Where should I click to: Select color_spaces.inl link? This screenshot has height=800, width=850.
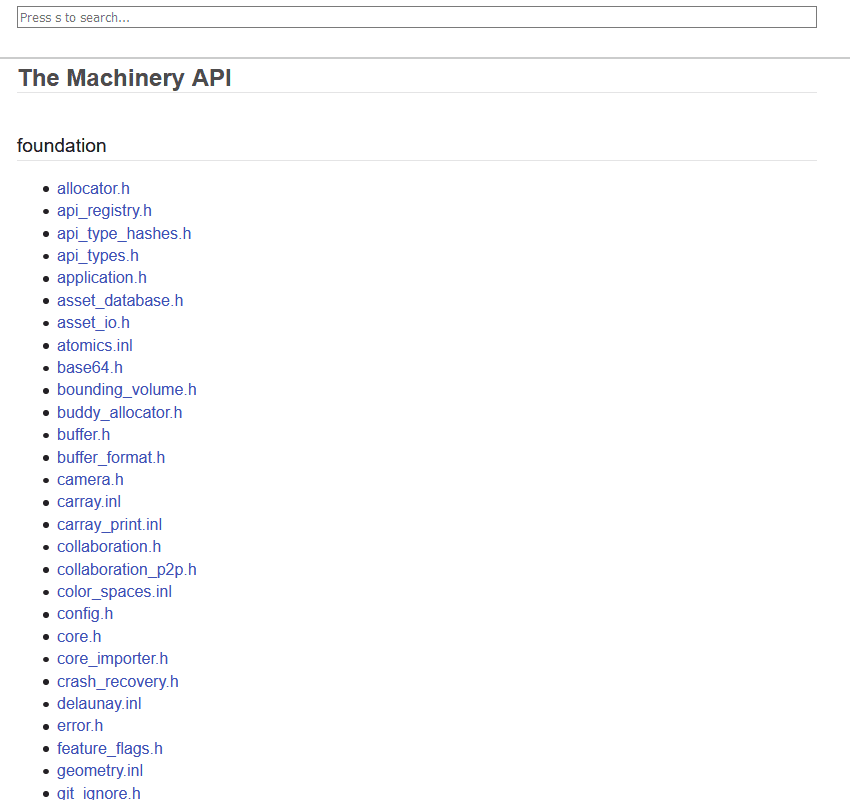(114, 592)
